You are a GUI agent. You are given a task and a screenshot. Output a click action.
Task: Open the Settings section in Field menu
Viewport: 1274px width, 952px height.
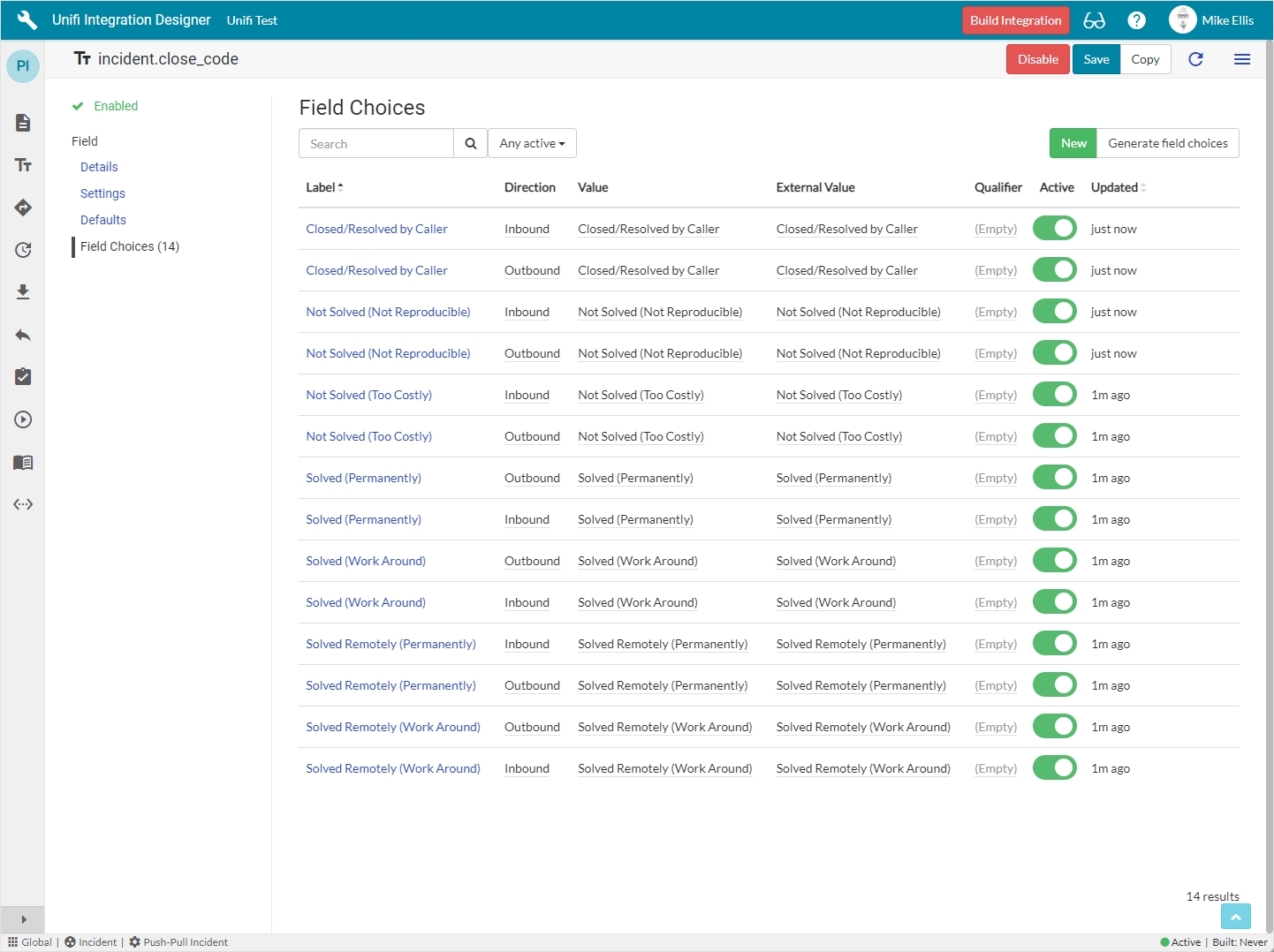coord(102,193)
